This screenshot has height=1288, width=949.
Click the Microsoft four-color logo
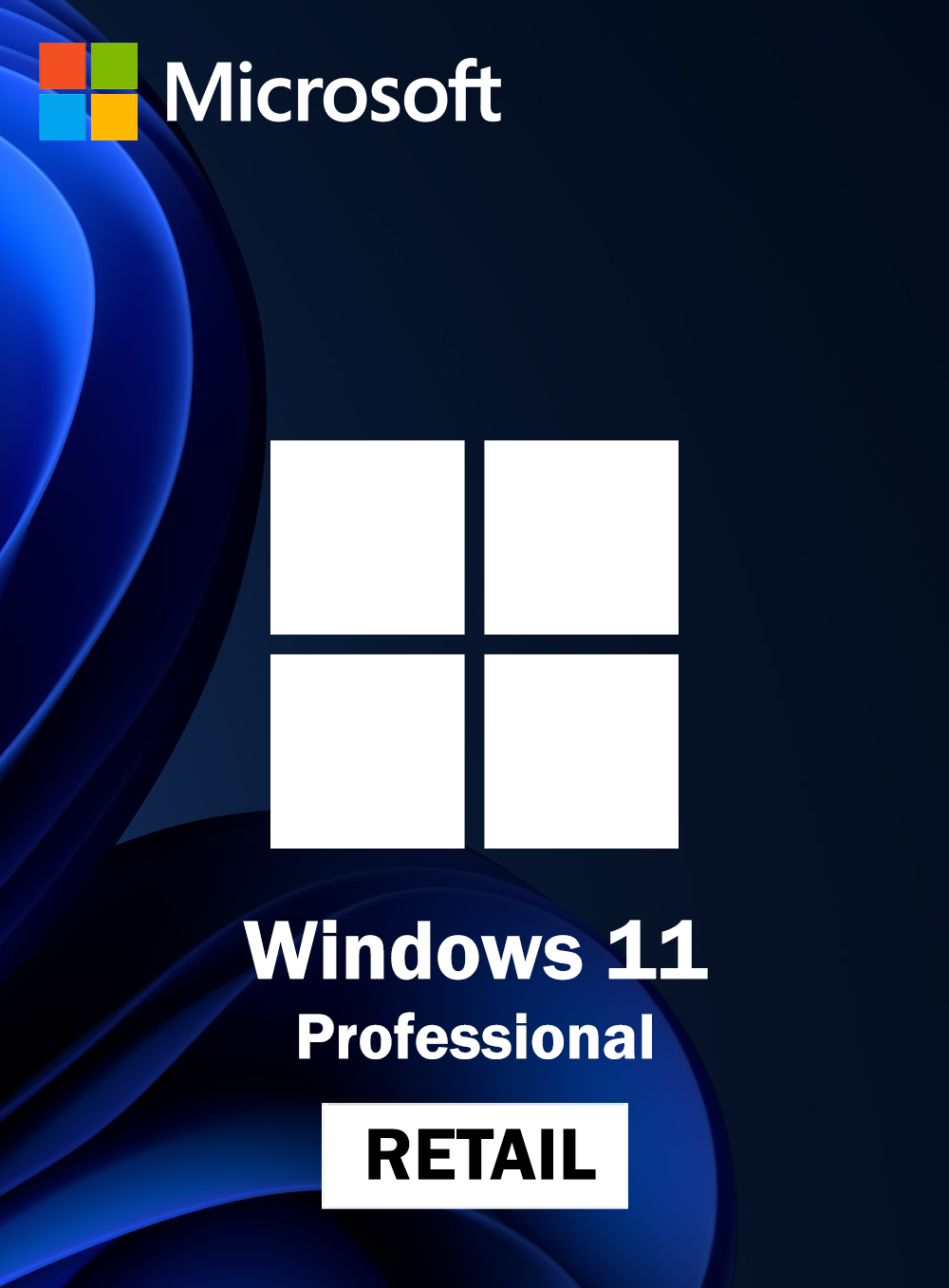88,91
